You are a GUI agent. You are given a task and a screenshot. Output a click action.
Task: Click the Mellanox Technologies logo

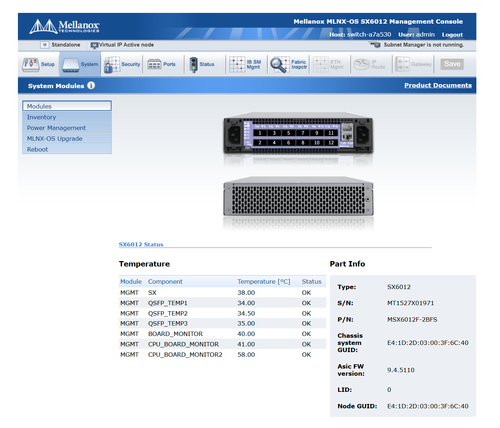click(65, 26)
